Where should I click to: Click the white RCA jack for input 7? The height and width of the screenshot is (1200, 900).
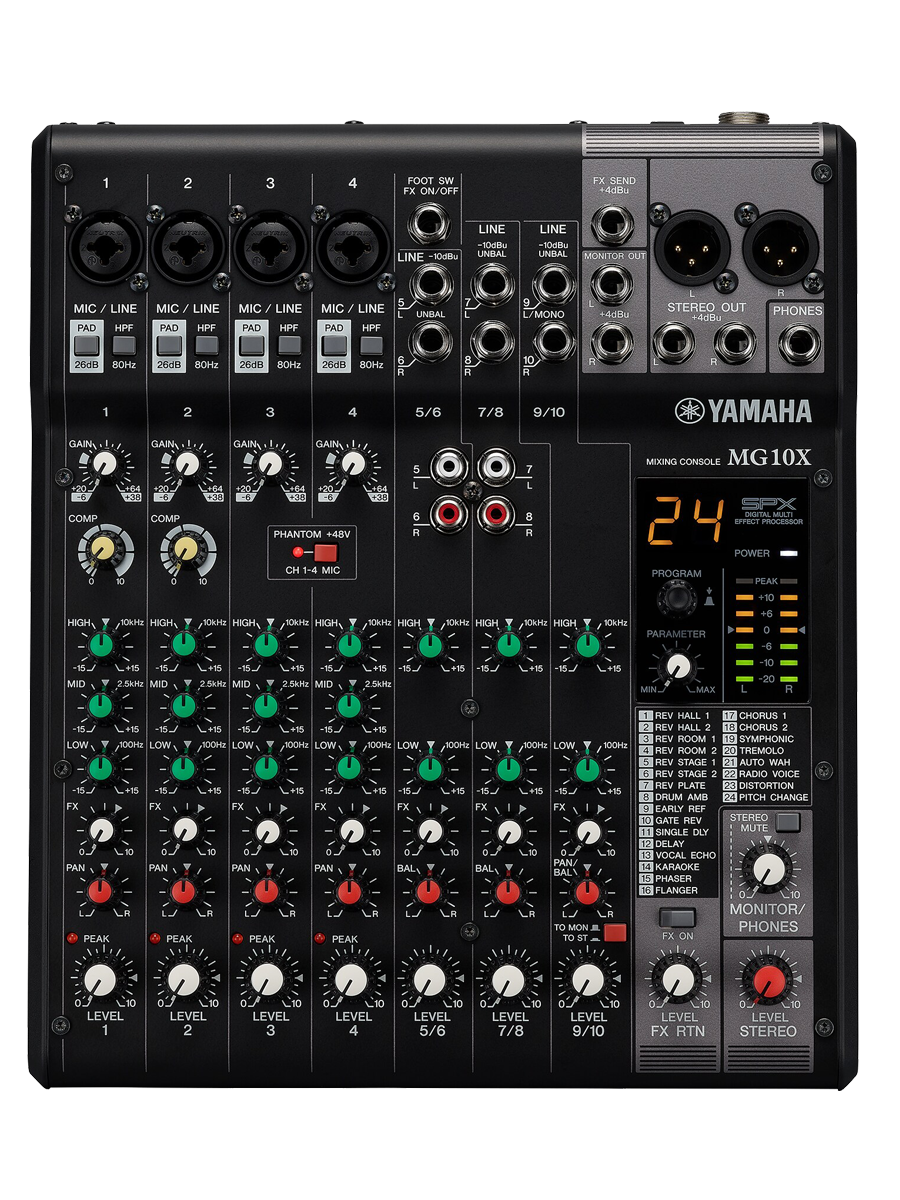coord(496,469)
